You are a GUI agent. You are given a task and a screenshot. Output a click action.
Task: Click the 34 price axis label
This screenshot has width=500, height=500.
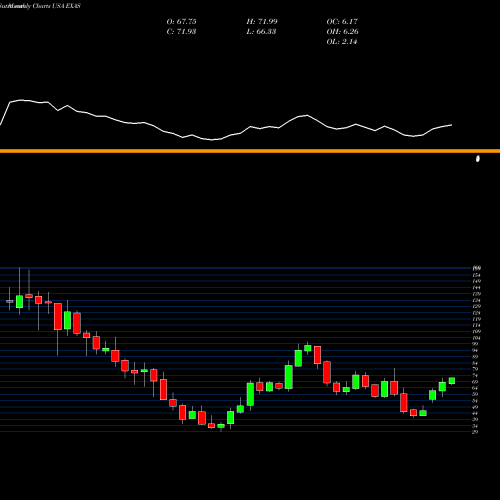[475, 426]
